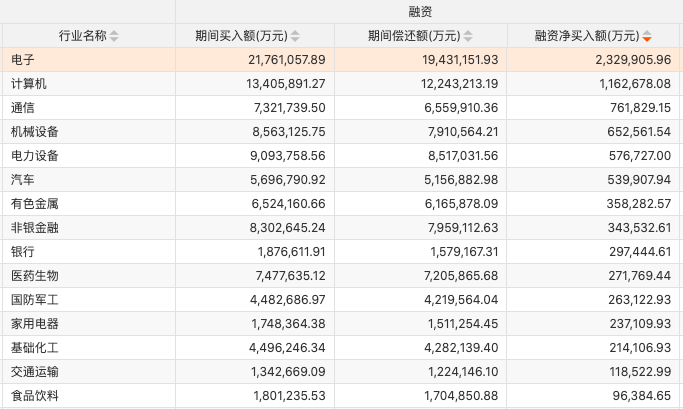The image size is (683, 409).
Task: Click 电子 net buy value 2,329,905.96
Action: coord(623,60)
